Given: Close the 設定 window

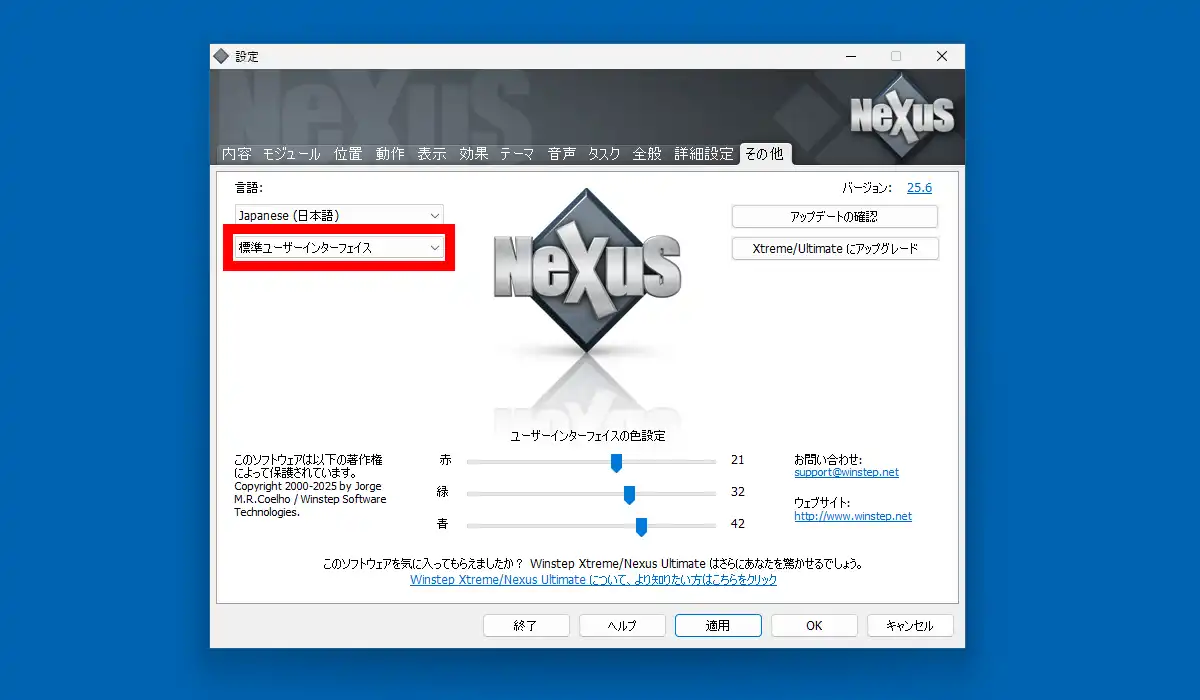Looking at the screenshot, I should point(942,56).
